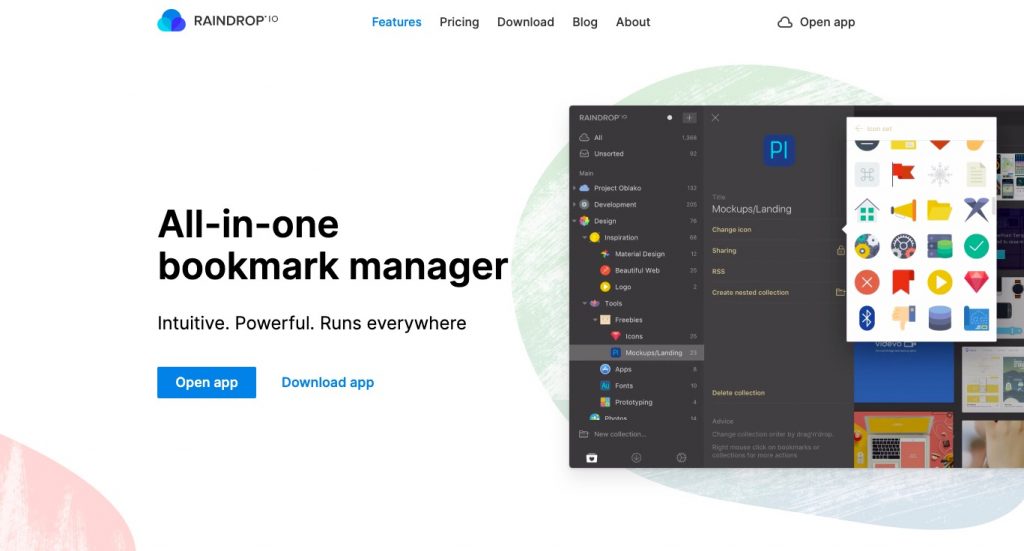Select the Icons collection with gem icon
The width and height of the screenshot is (1024, 551).
tap(633, 336)
